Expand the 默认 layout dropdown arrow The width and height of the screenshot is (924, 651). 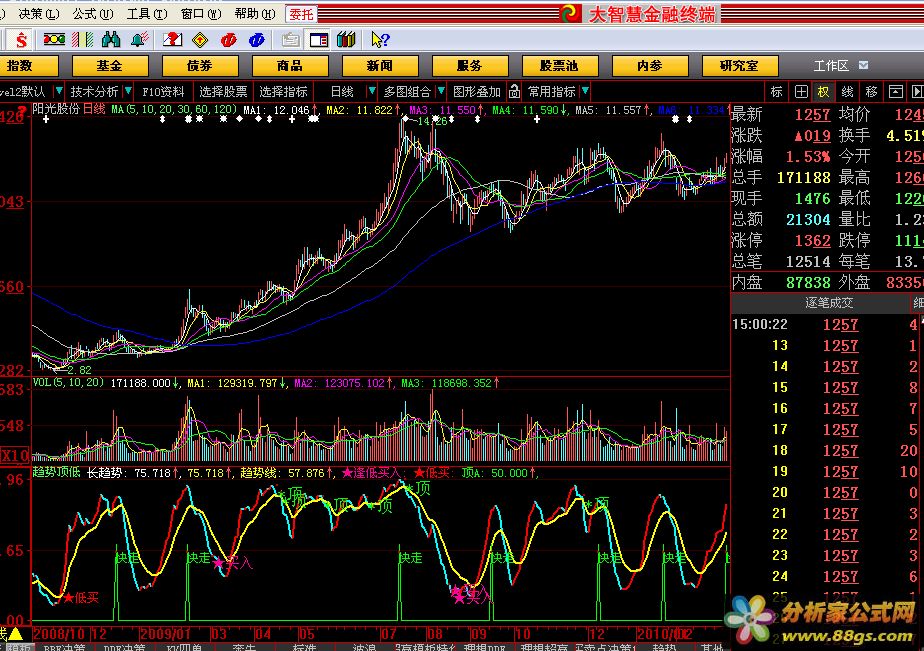click(x=58, y=91)
